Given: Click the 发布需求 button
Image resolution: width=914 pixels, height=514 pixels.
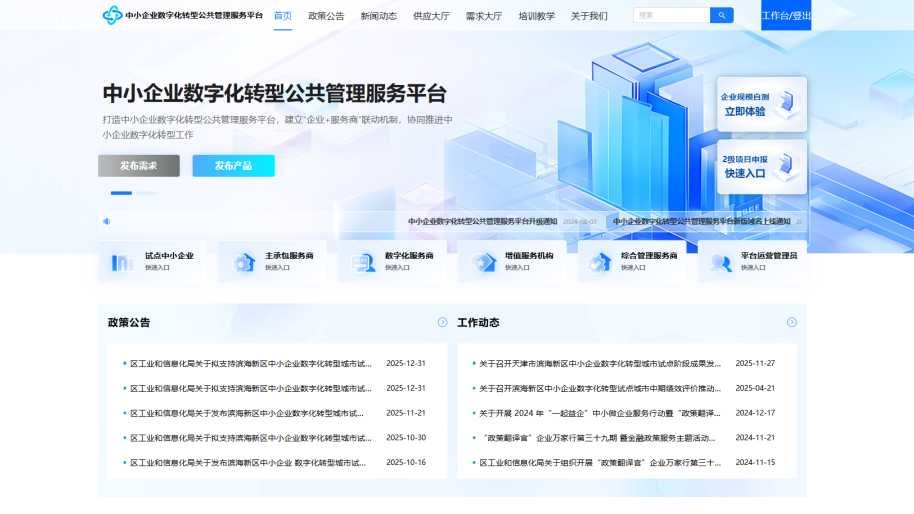Looking at the screenshot, I should 139,166.
